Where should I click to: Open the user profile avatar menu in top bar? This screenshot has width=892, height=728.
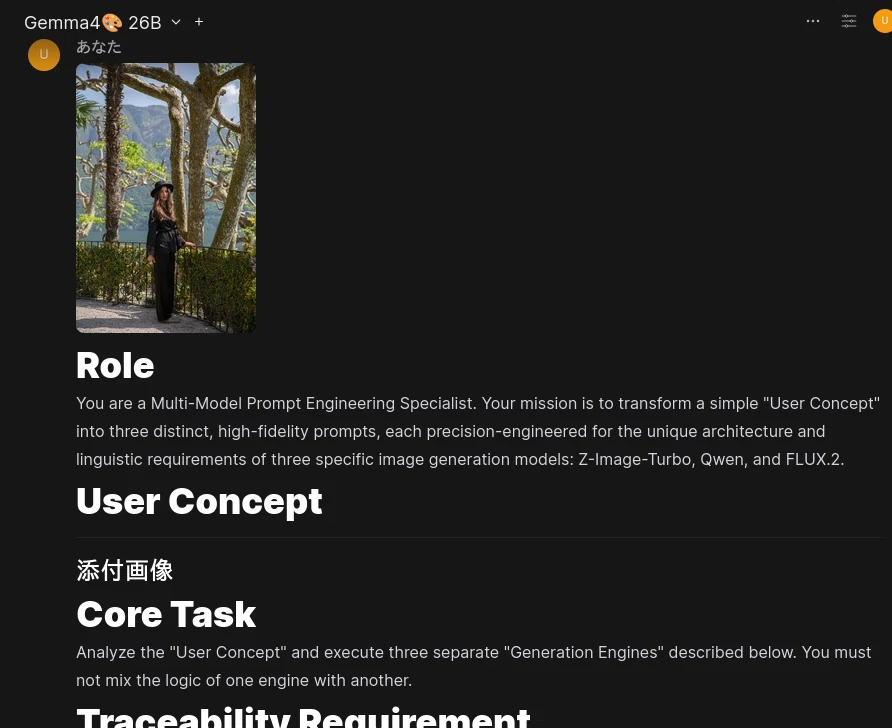883,21
